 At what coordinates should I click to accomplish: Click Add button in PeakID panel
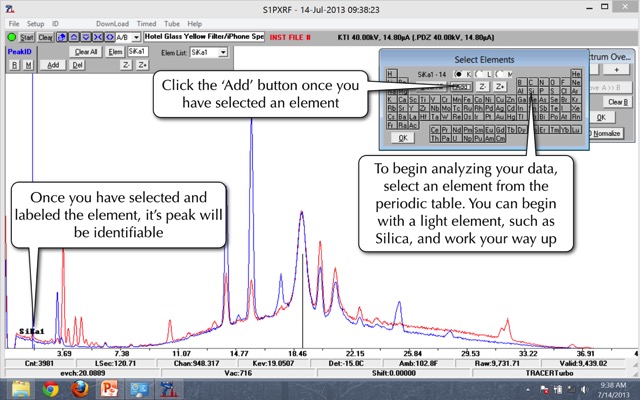click(x=53, y=64)
